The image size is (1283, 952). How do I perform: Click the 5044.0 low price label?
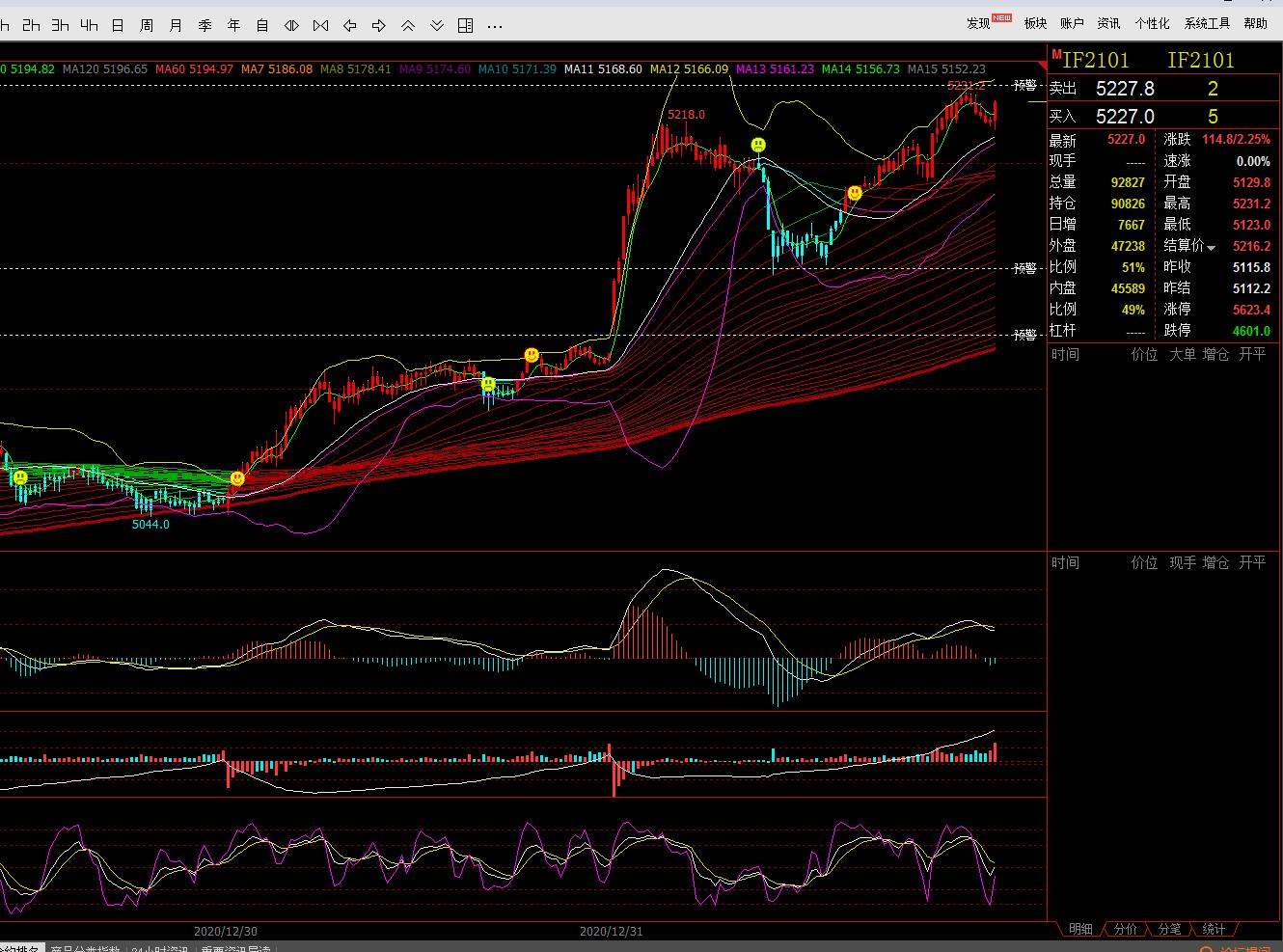(150, 525)
